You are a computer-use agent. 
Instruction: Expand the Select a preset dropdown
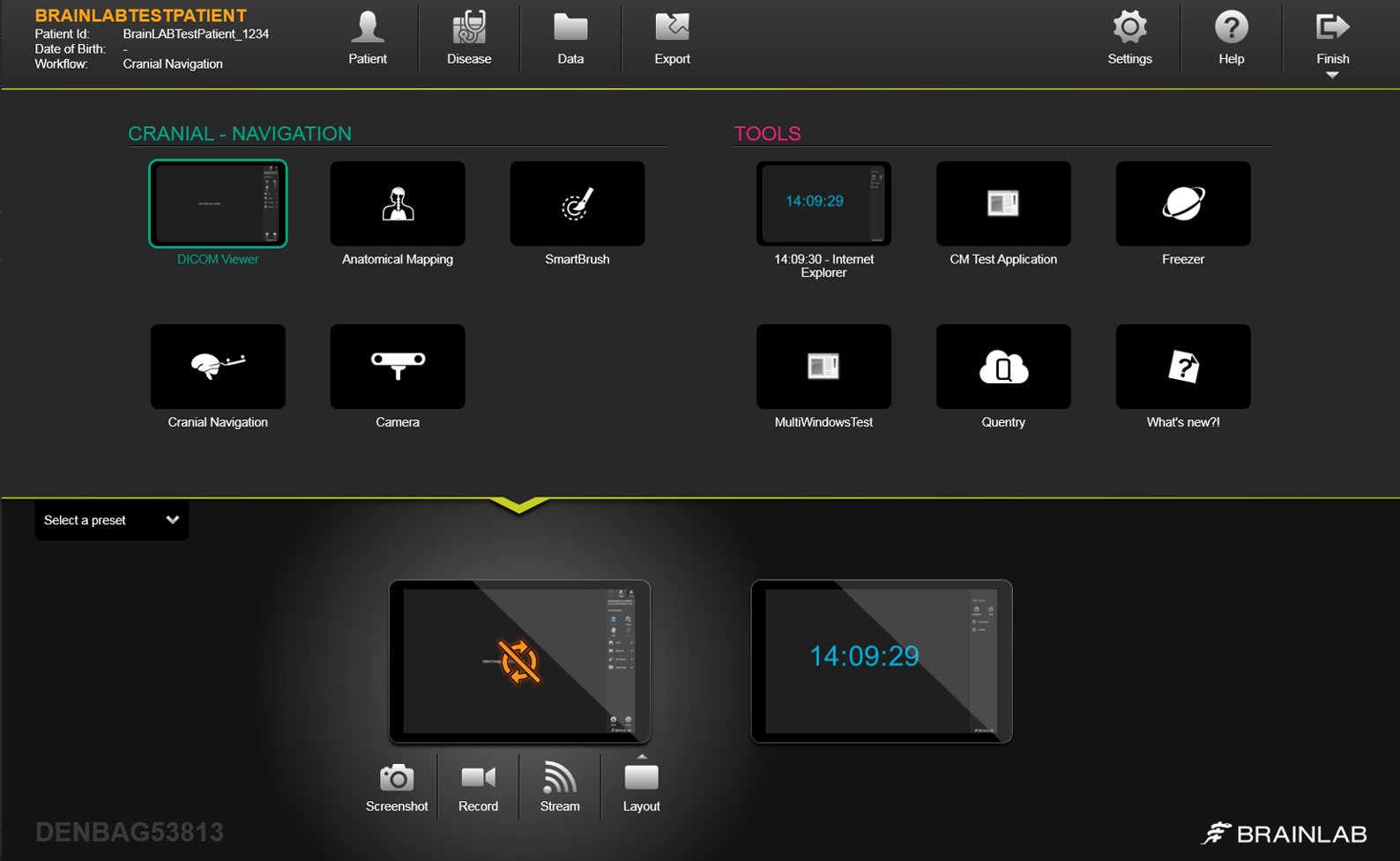(112, 520)
